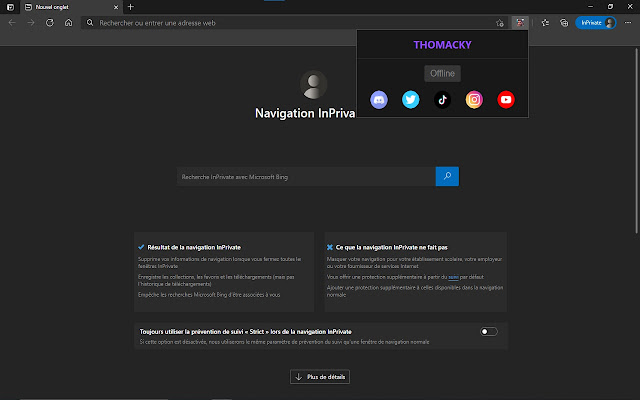Toggle Strict tracking prevention switch
Image resolution: width=640 pixels, height=400 pixels.
[489, 331]
